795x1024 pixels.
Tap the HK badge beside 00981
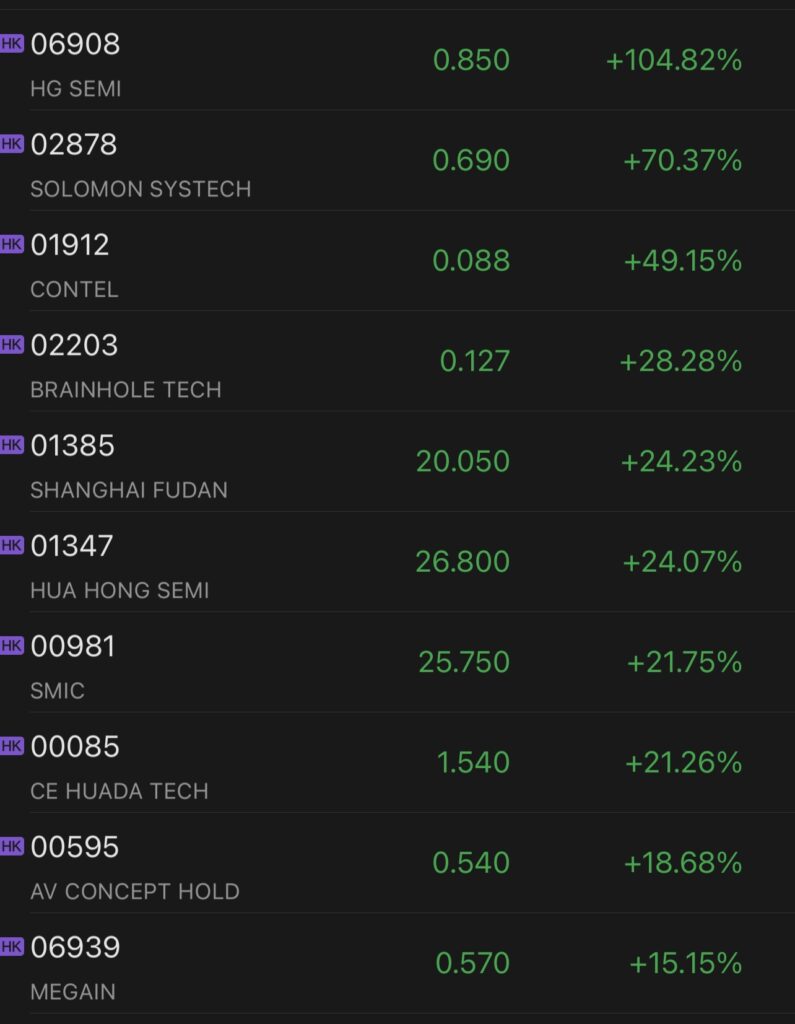(x=11, y=646)
